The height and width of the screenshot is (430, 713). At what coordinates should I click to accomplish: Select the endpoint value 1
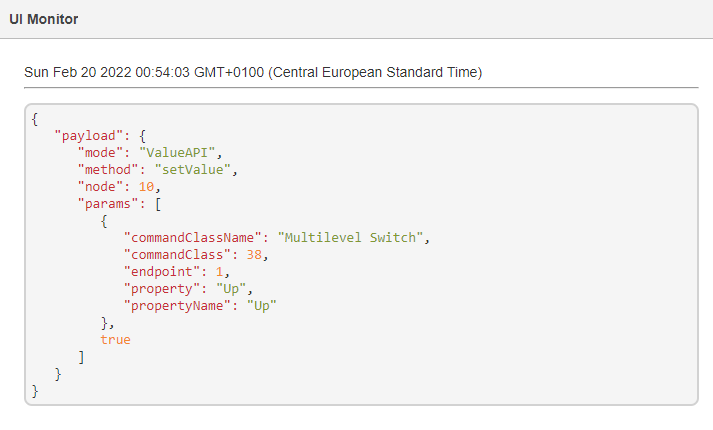pyautogui.click(x=219, y=272)
